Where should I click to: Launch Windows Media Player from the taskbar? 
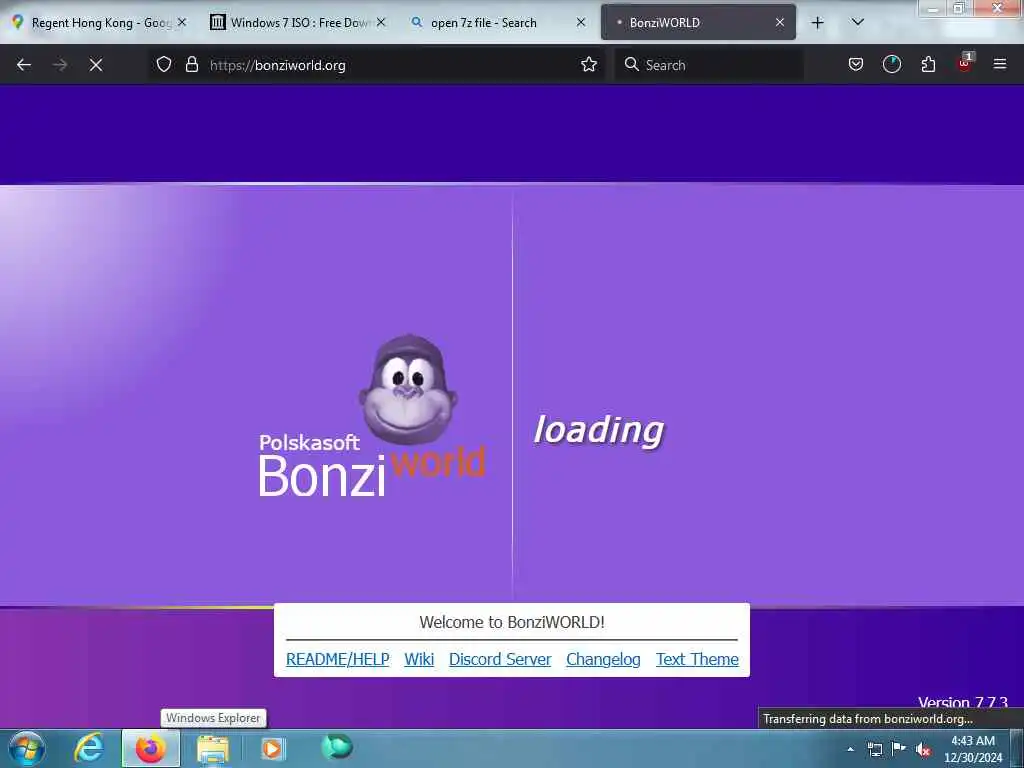[272, 748]
